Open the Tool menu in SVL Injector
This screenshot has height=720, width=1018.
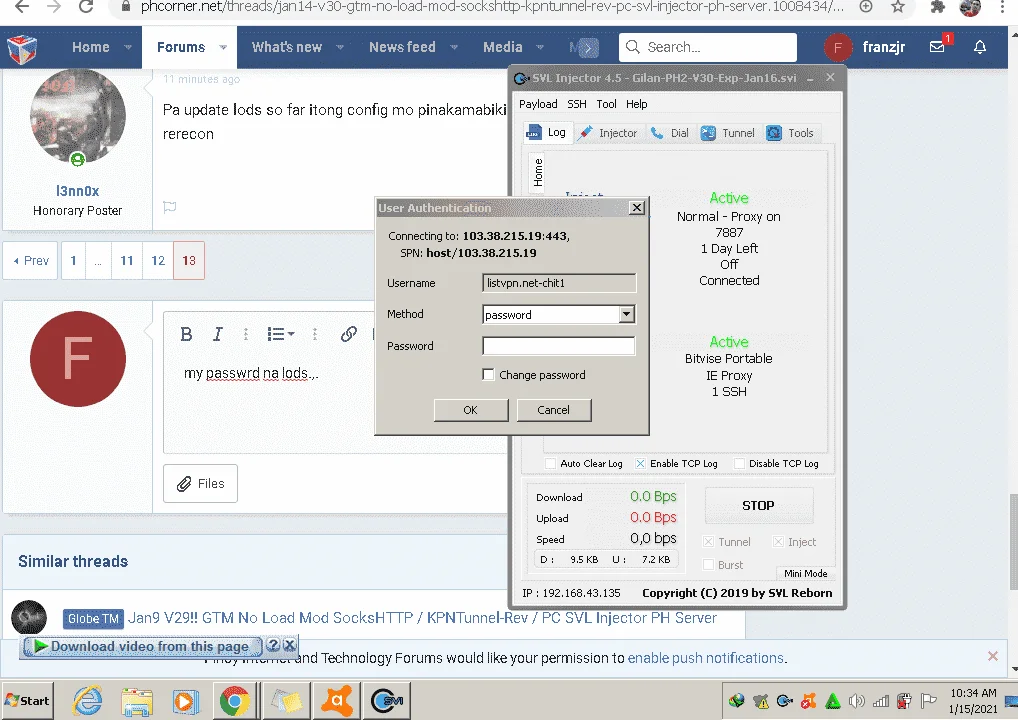[x=606, y=104]
